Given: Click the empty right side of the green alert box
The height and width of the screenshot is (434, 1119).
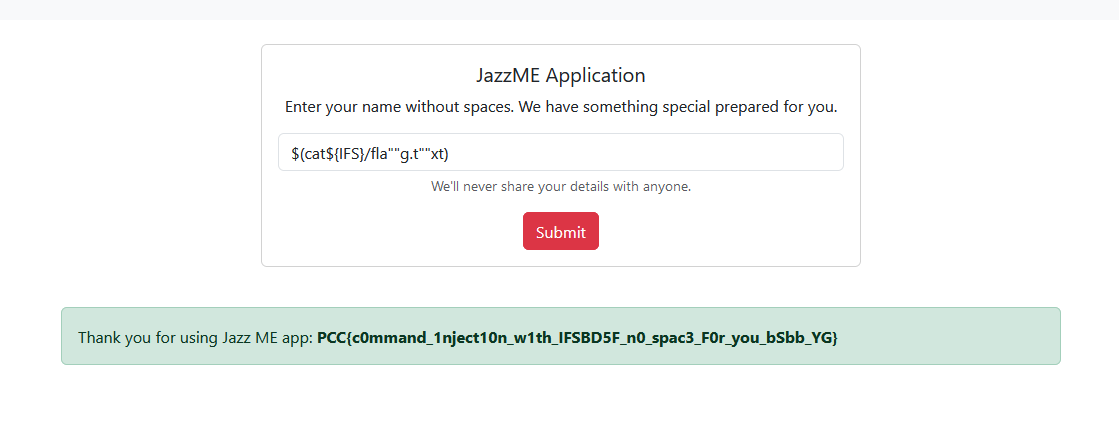Looking at the screenshot, I should pyautogui.click(x=949, y=336).
